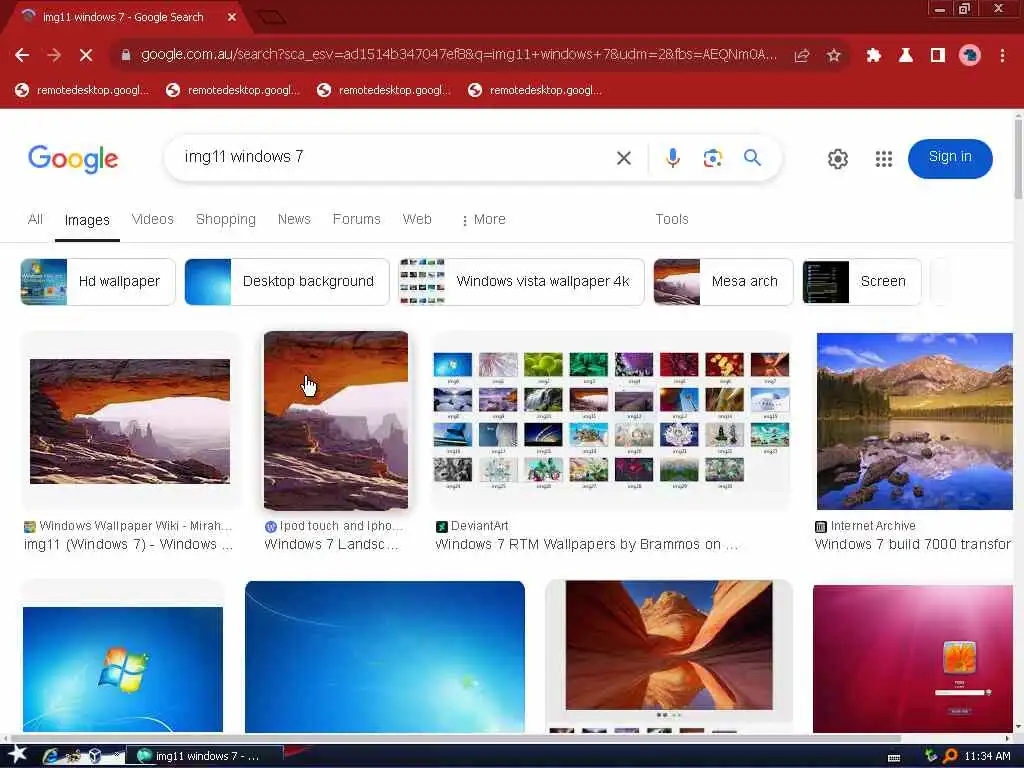Filter by Desktop background chip

[x=287, y=281]
